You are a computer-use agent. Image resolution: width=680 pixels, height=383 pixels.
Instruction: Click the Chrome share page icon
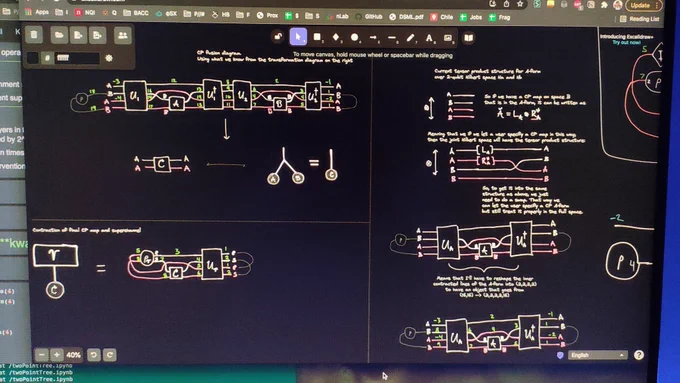click(x=506, y=4)
